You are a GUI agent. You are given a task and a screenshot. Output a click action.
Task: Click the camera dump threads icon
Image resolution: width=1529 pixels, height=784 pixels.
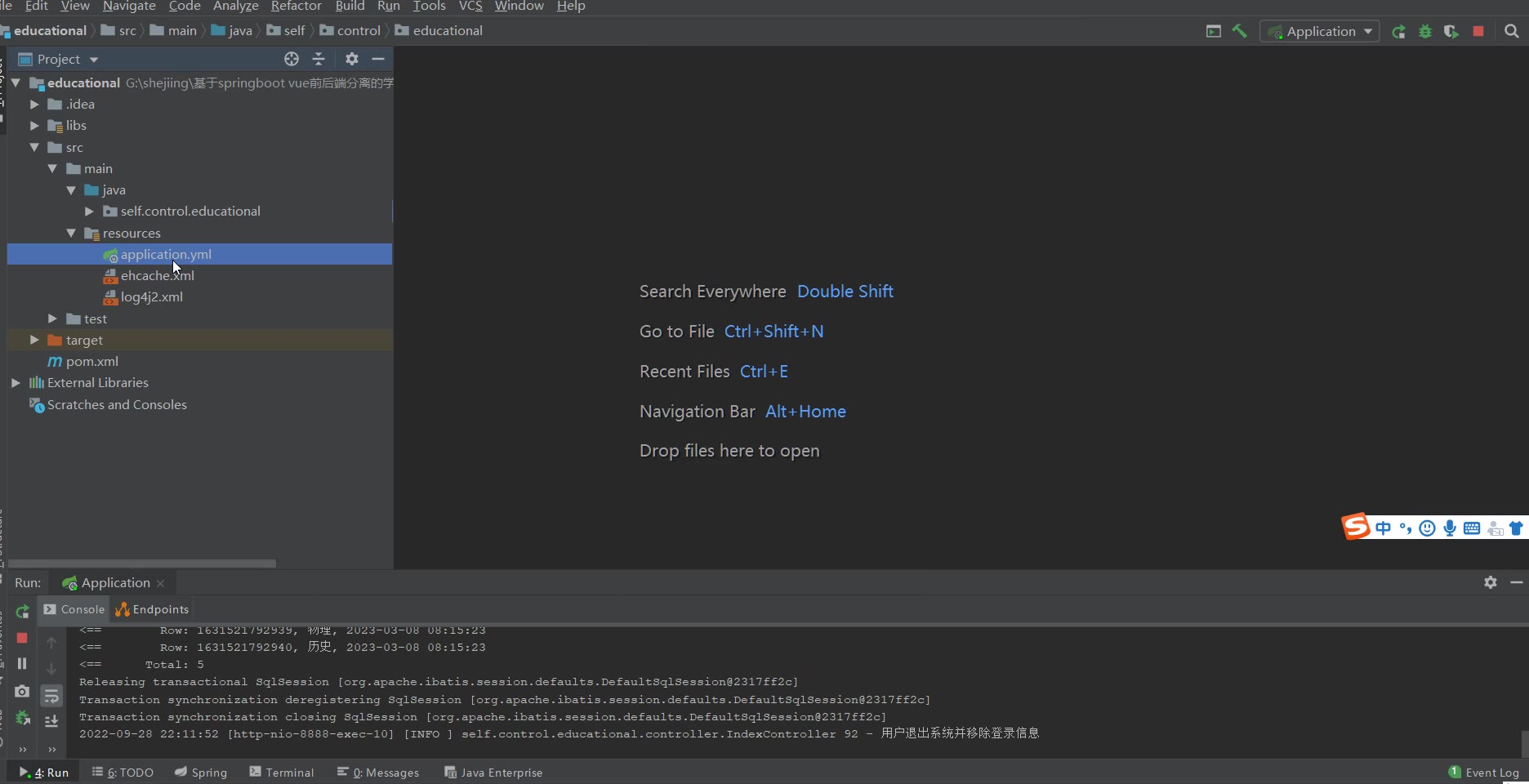pos(22,692)
